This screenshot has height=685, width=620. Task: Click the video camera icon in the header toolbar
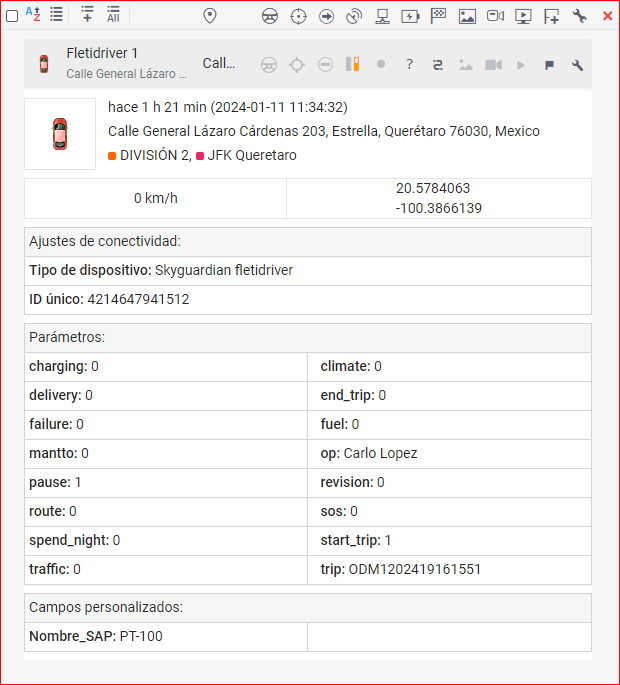pos(495,16)
